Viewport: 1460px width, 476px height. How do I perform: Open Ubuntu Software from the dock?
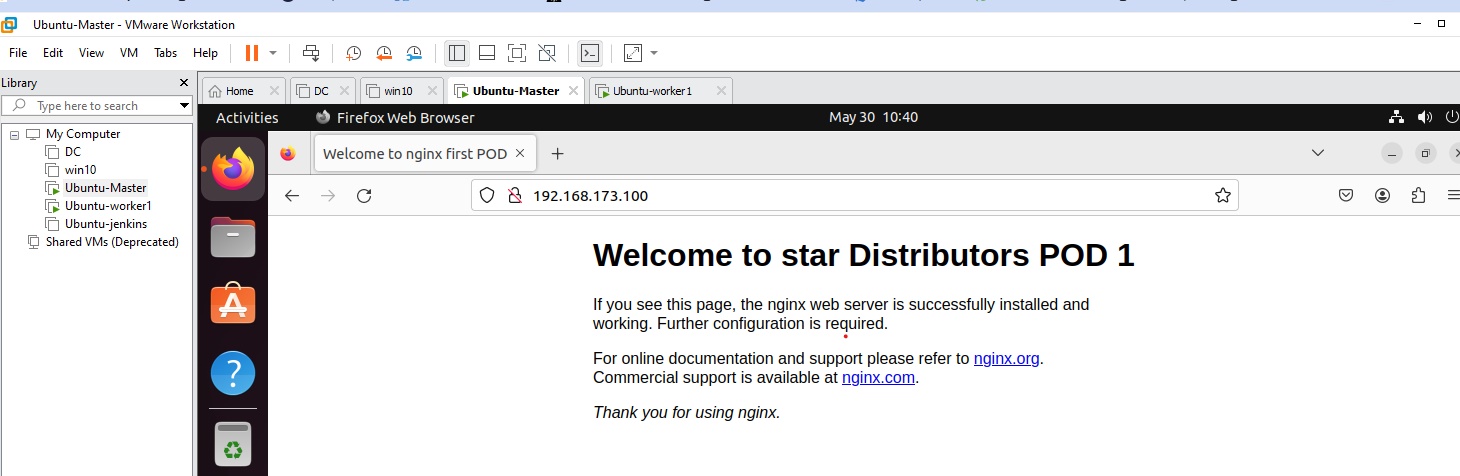coord(233,304)
